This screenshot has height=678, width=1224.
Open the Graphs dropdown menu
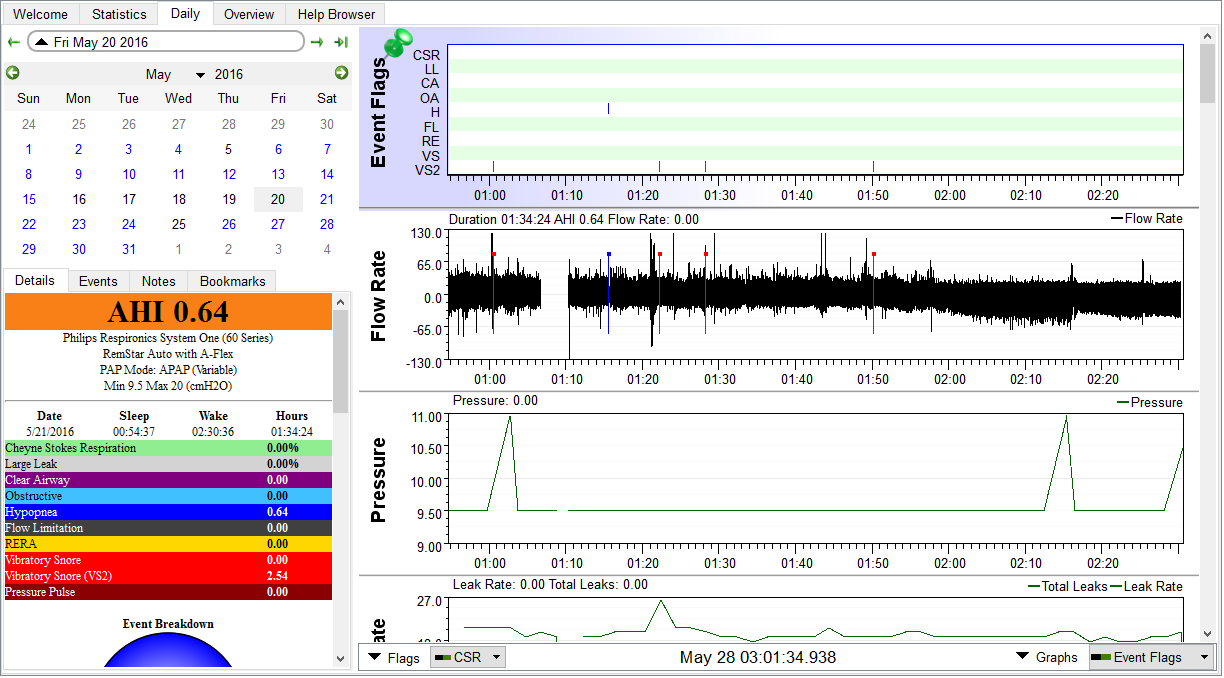(x=1047, y=658)
